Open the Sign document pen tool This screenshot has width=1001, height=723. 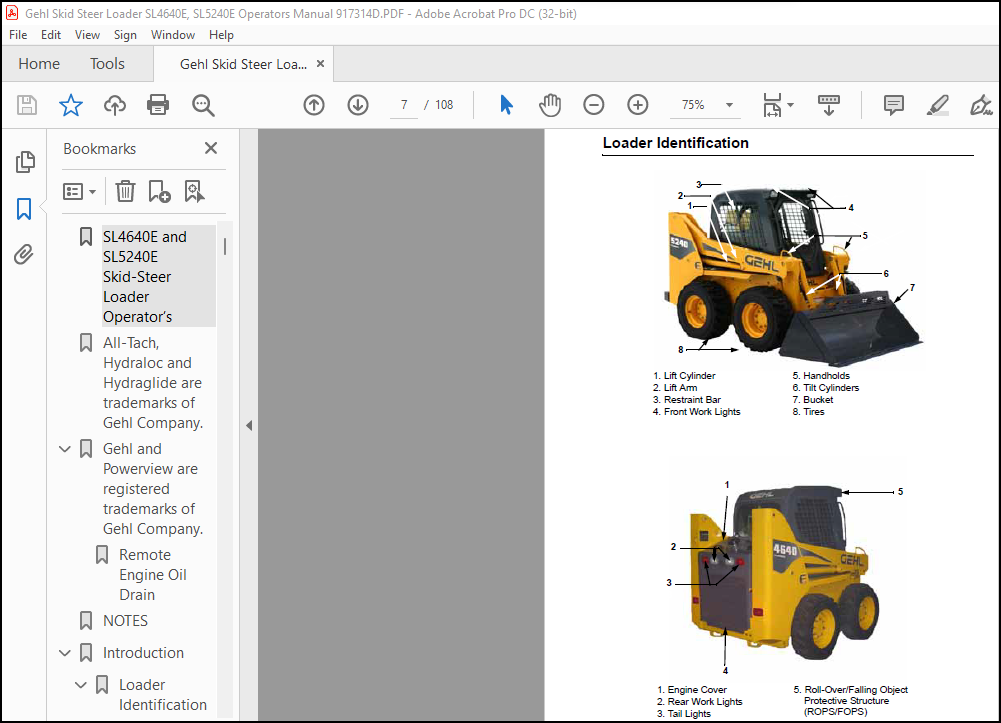point(981,105)
